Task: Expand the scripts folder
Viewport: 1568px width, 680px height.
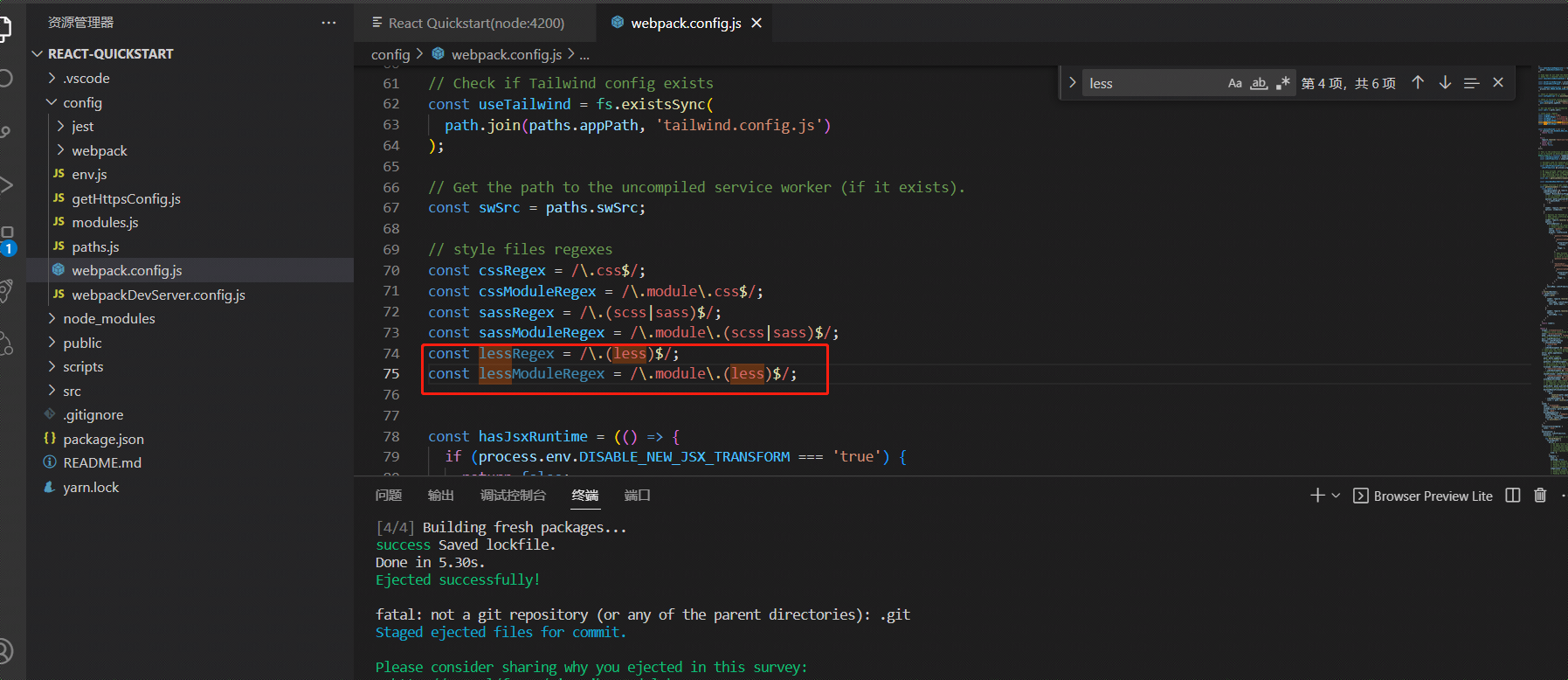Action: pyautogui.click(x=190, y=366)
